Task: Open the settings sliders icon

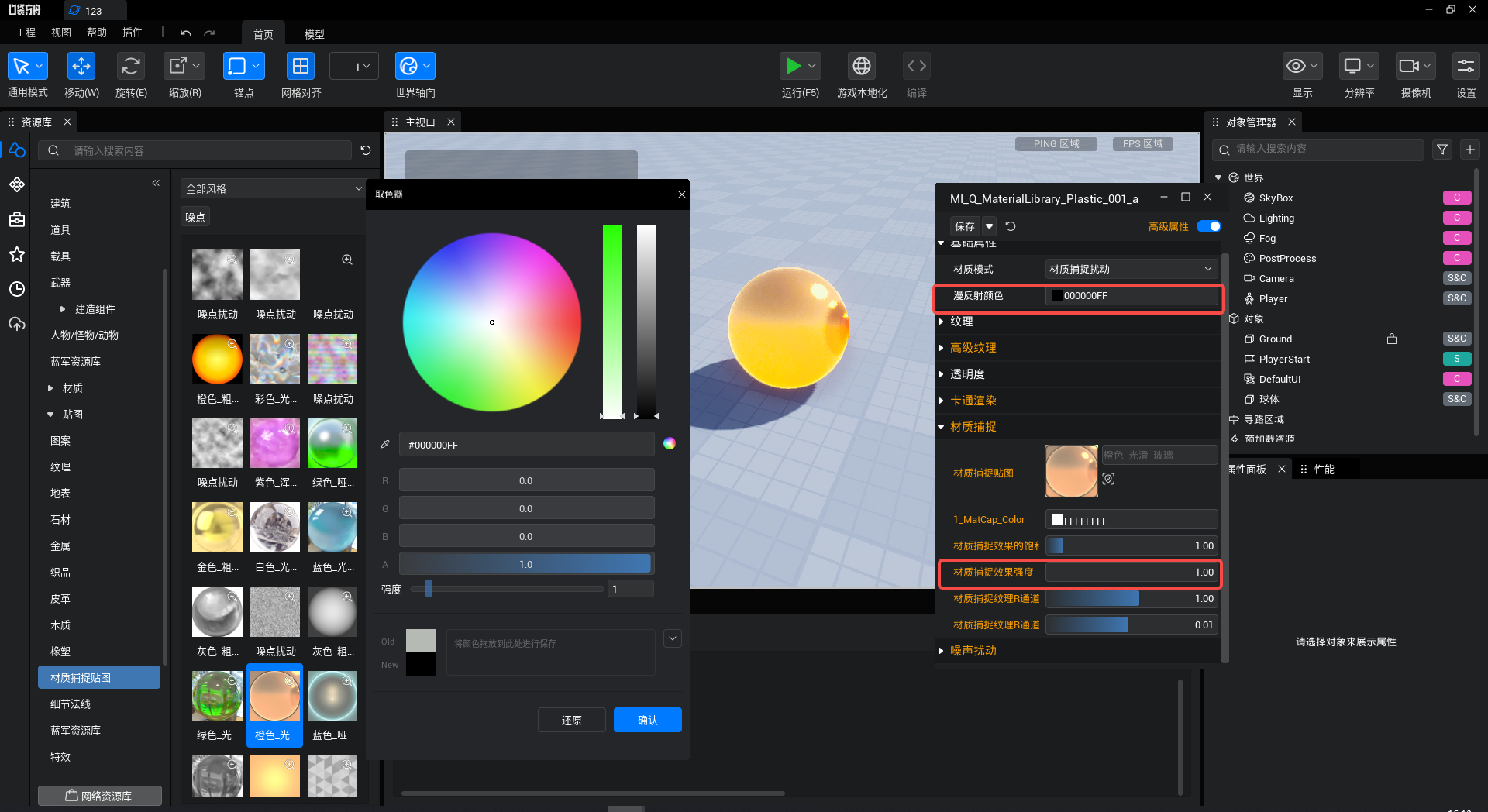Action: 1466,67
